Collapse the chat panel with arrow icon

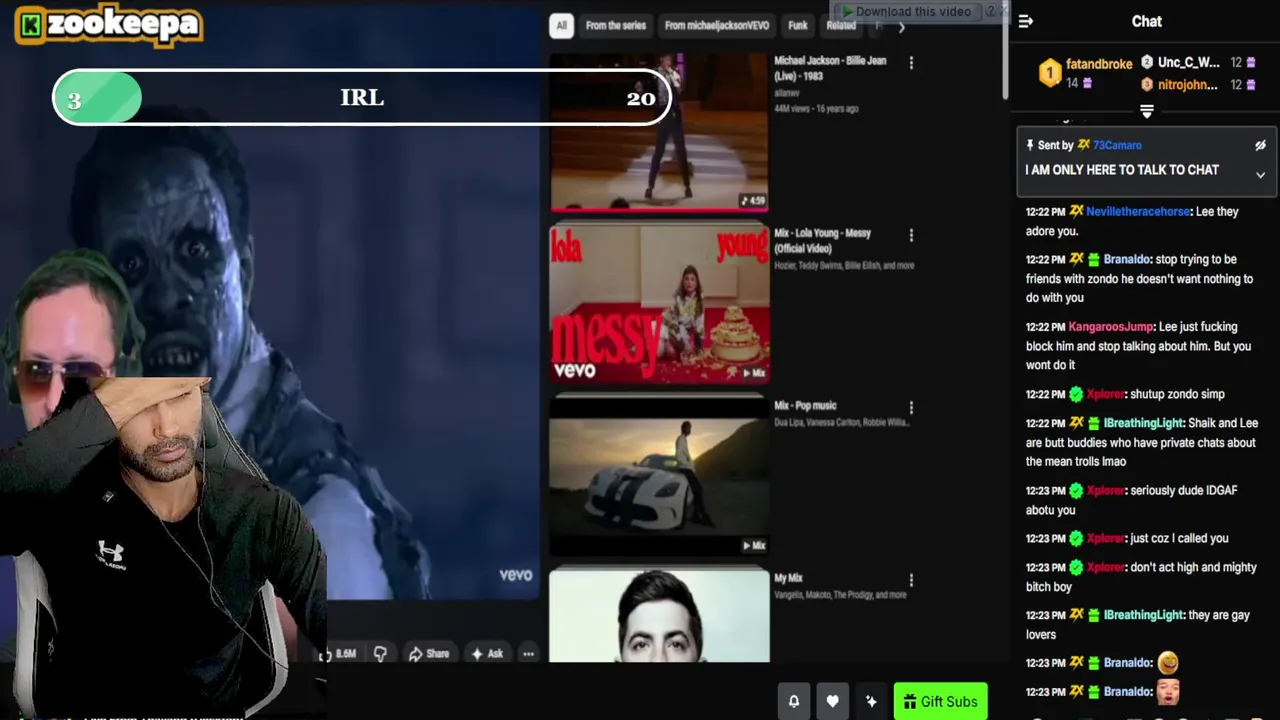(x=1025, y=21)
